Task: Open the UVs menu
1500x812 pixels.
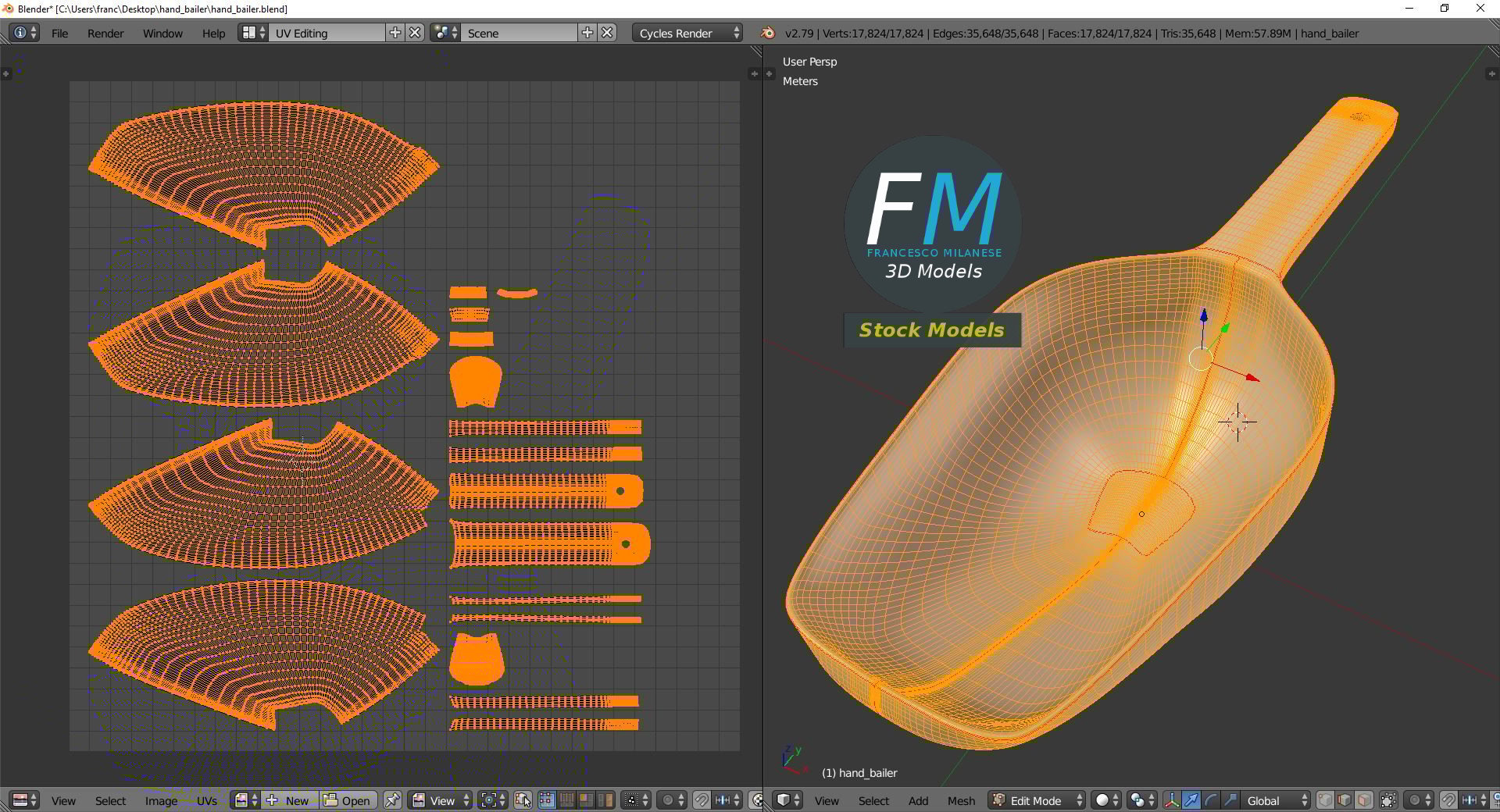Action: coord(207,800)
